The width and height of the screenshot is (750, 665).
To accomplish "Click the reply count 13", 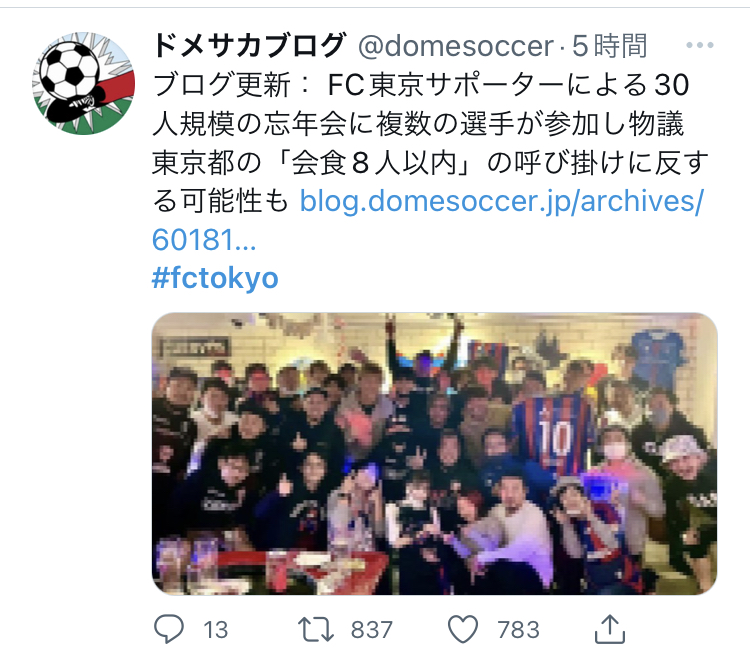I will [x=215, y=630].
